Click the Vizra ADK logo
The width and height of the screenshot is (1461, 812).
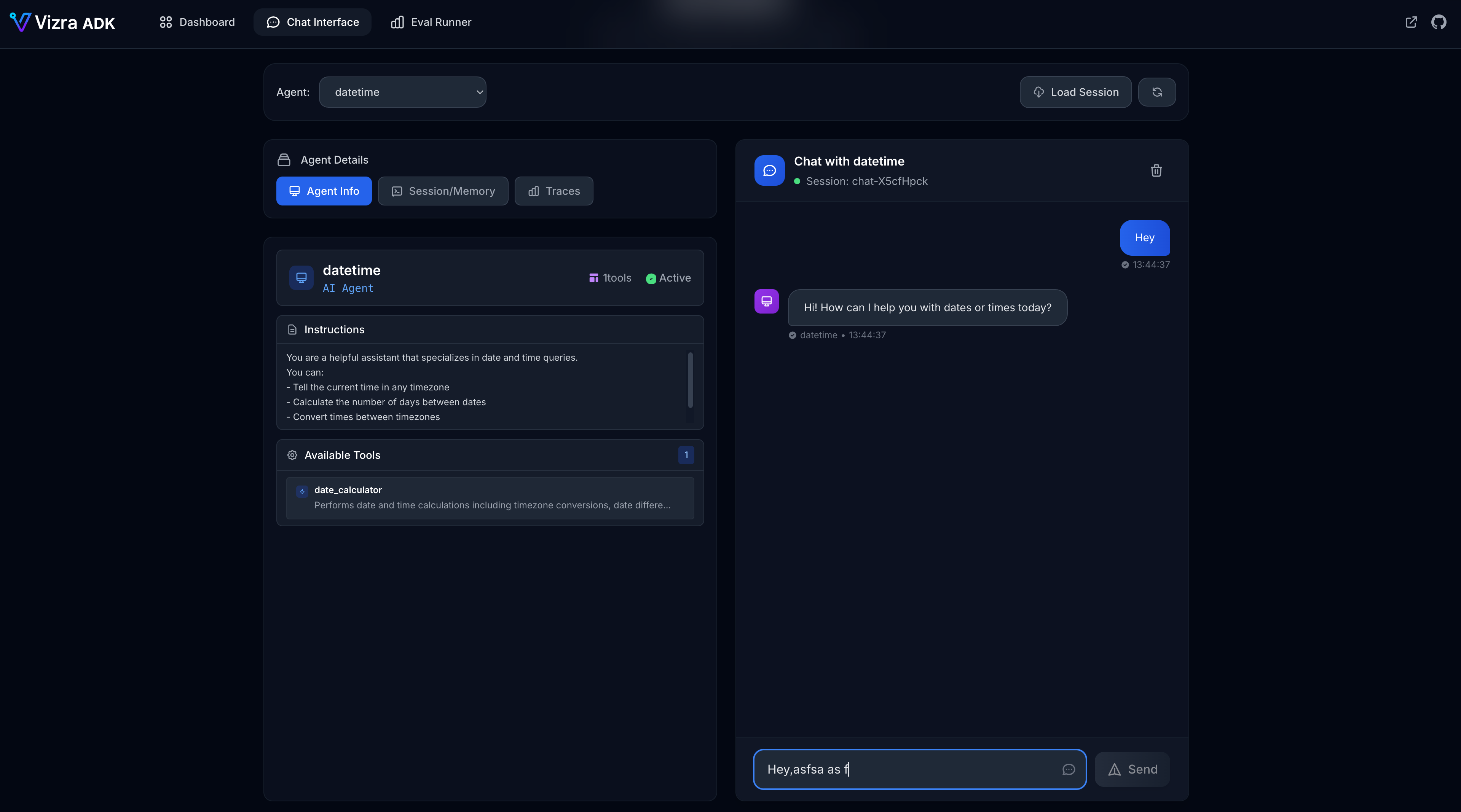tap(62, 22)
